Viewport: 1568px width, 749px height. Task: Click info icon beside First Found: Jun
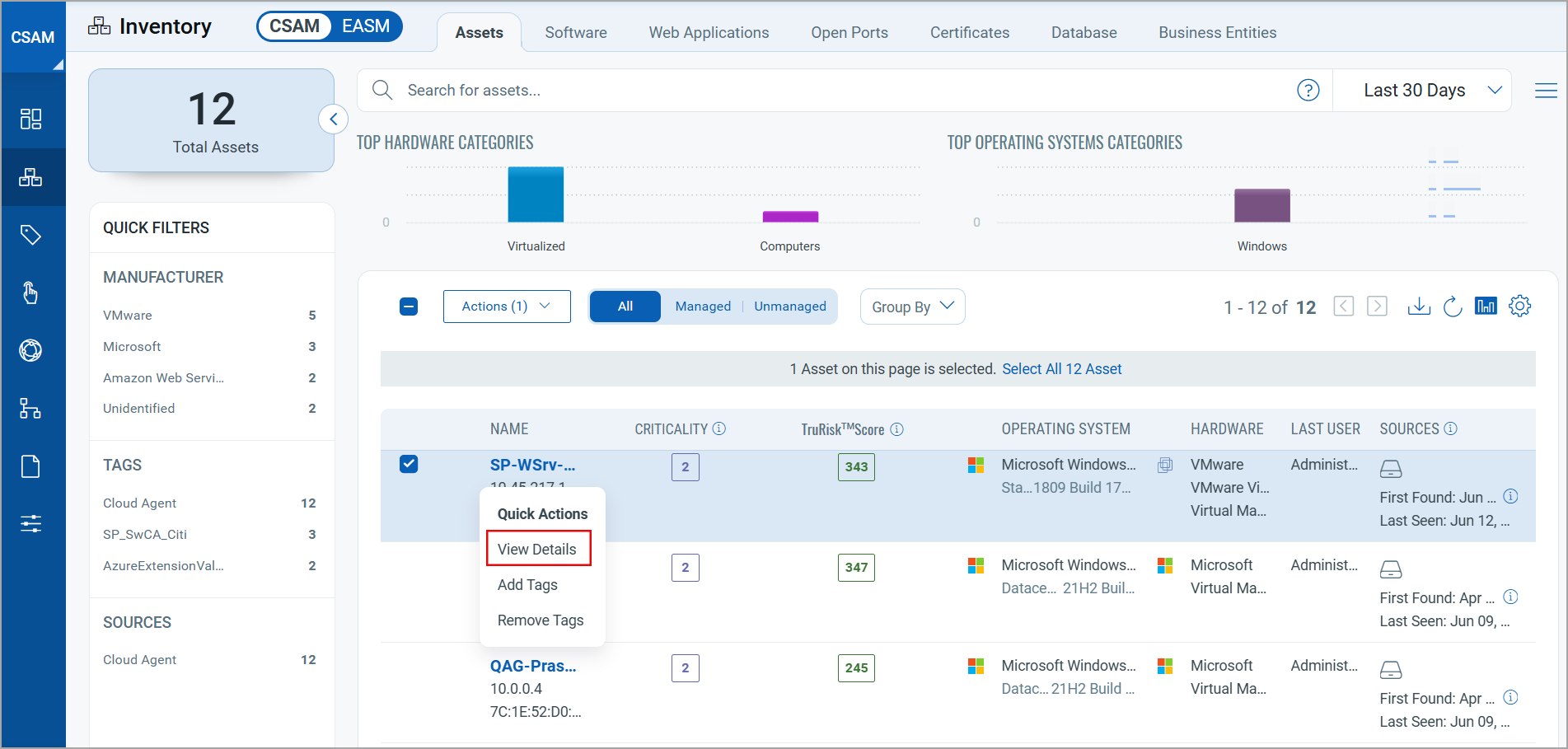[1511, 497]
